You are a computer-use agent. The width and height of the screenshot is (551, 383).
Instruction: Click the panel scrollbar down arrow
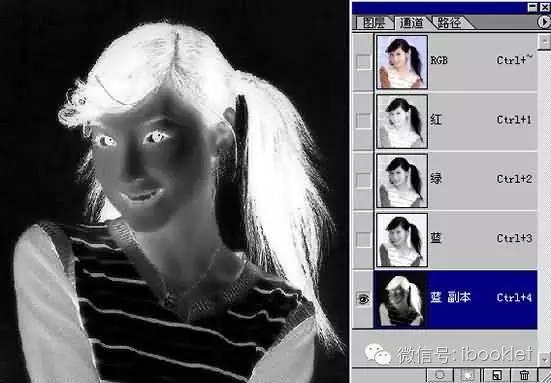click(x=544, y=358)
